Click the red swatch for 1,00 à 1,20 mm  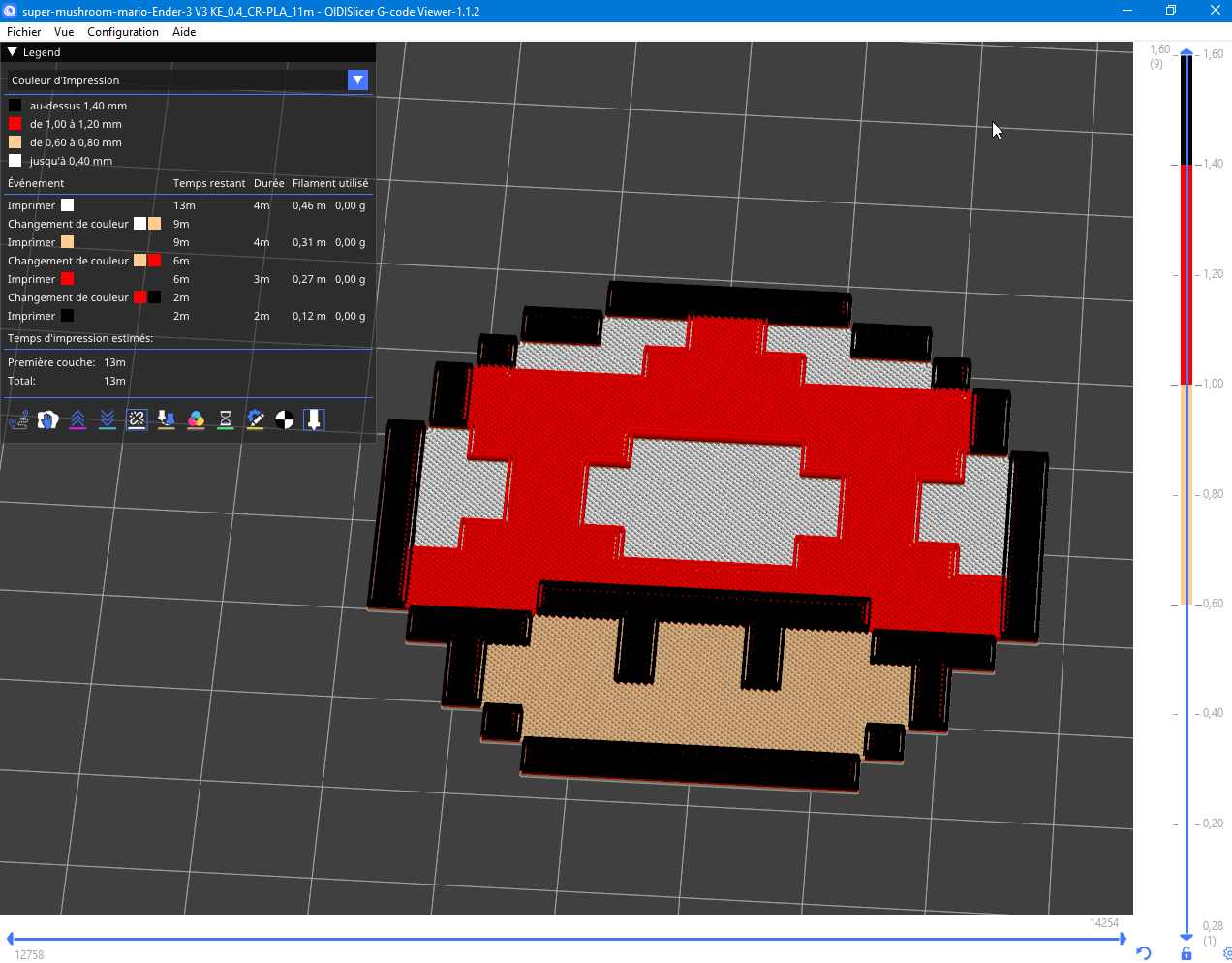pos(15,124)
